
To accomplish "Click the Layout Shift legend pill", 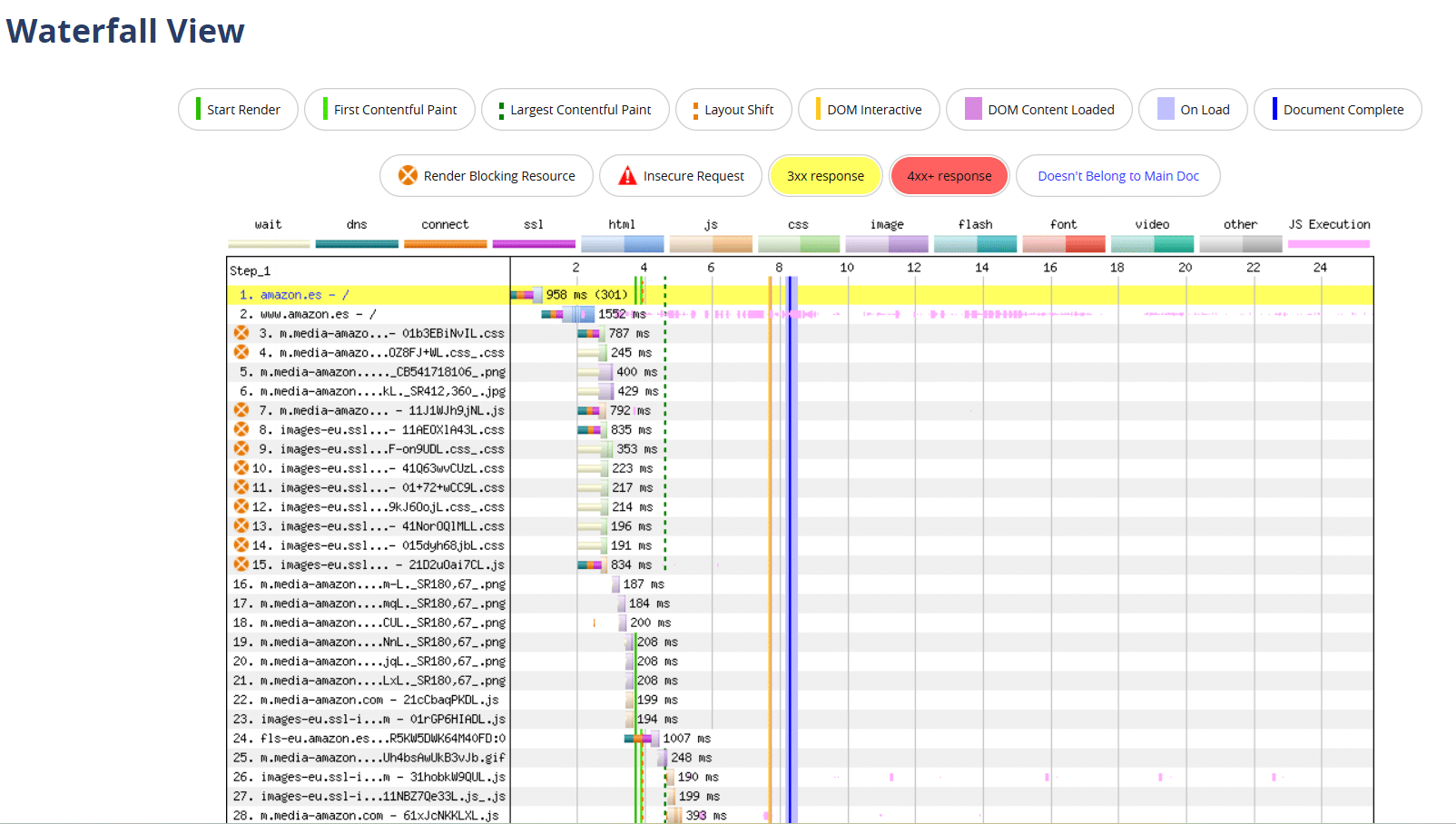I will (x=733, y=110).
